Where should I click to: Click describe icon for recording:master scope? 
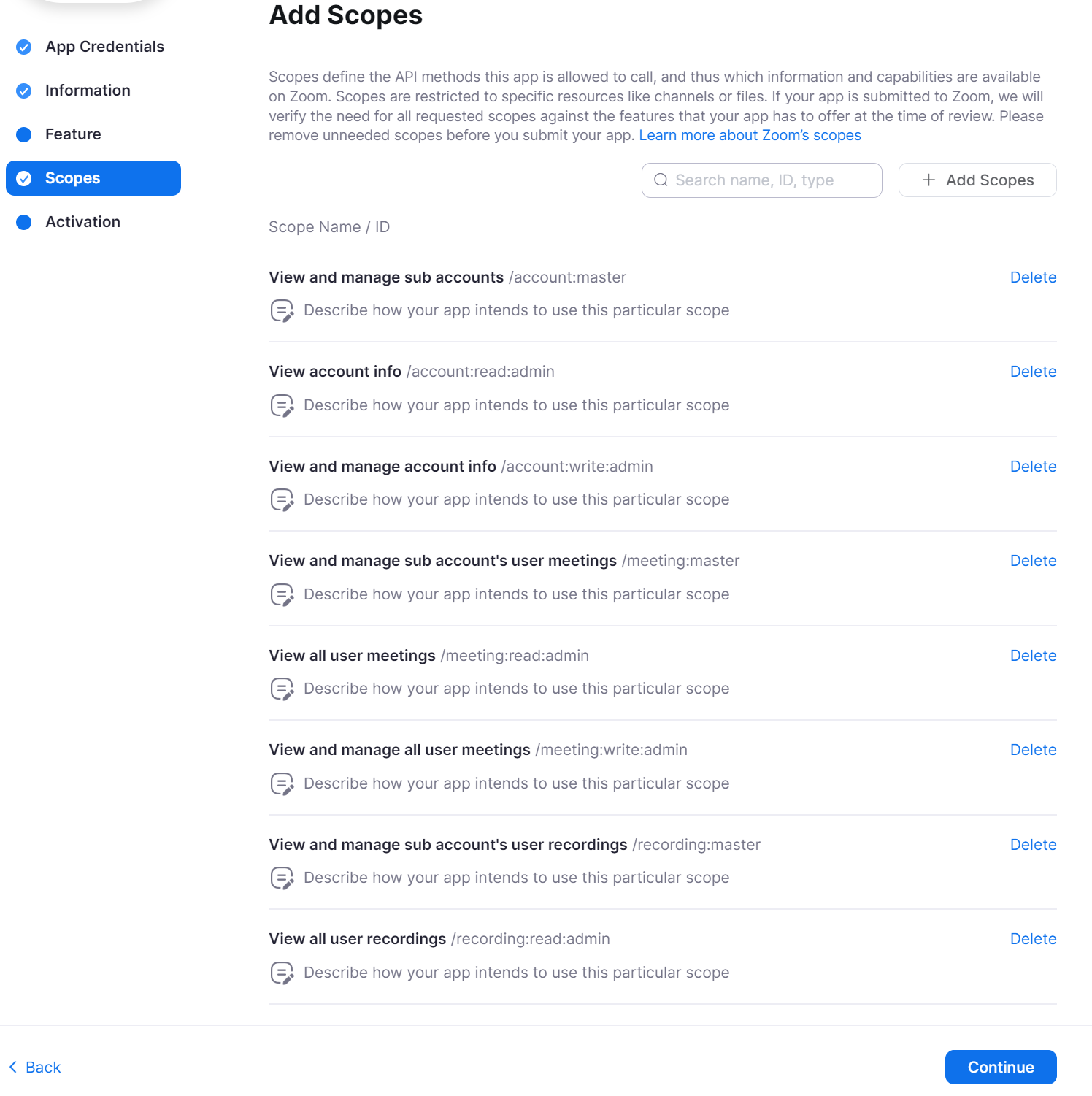point(282,877)
